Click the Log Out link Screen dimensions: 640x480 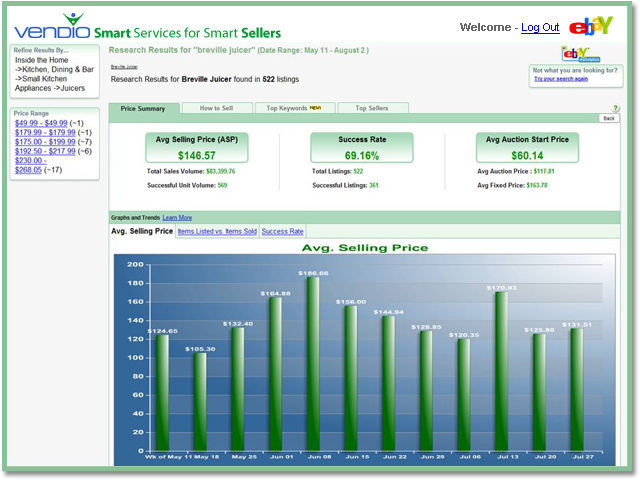[x=540, y=27]
